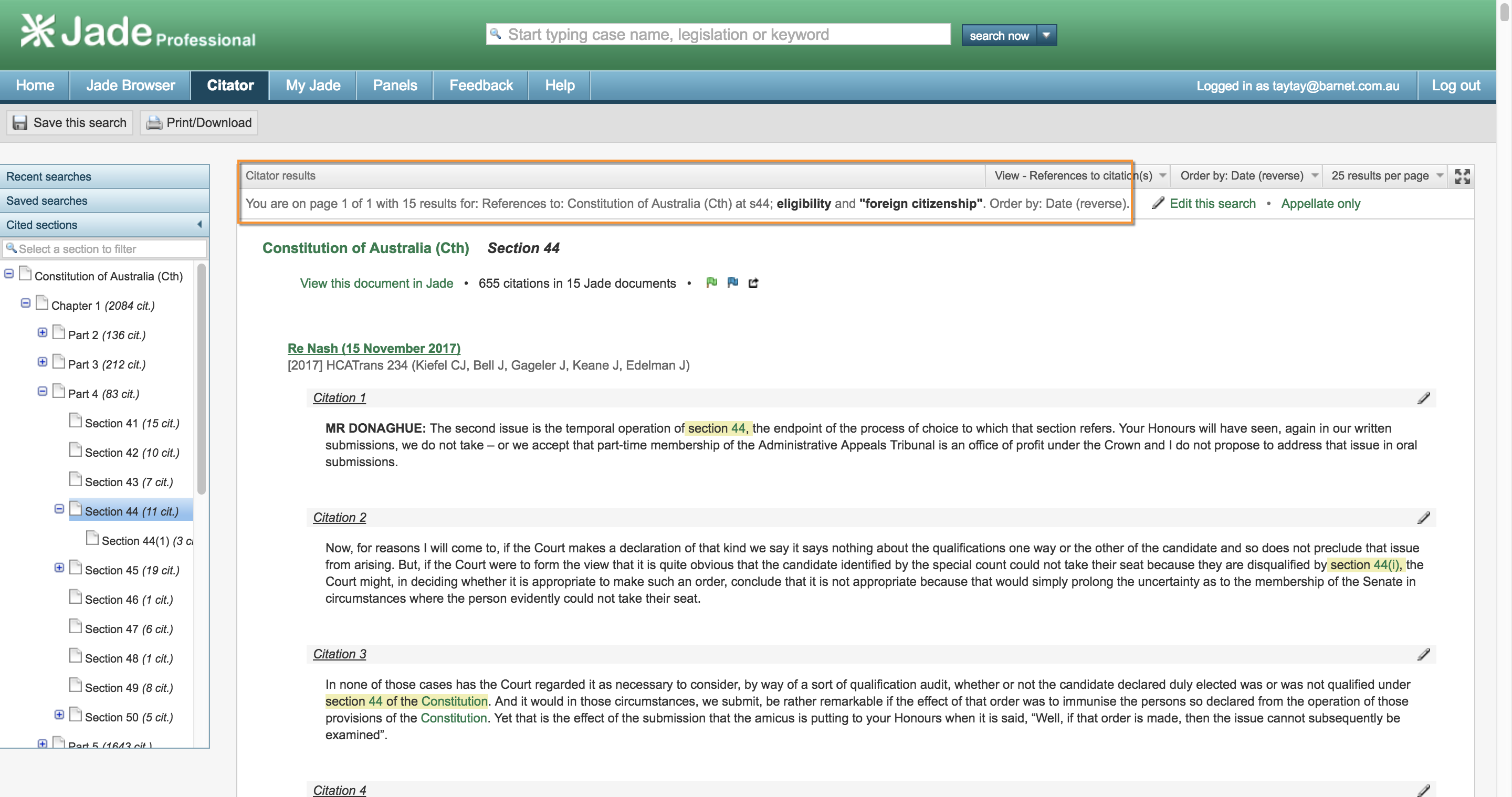This screenshot has width=1512, height=797.
Task: Open the 25 results per page dropdown
Action: pyautogui.click(x=1387, y=176)
